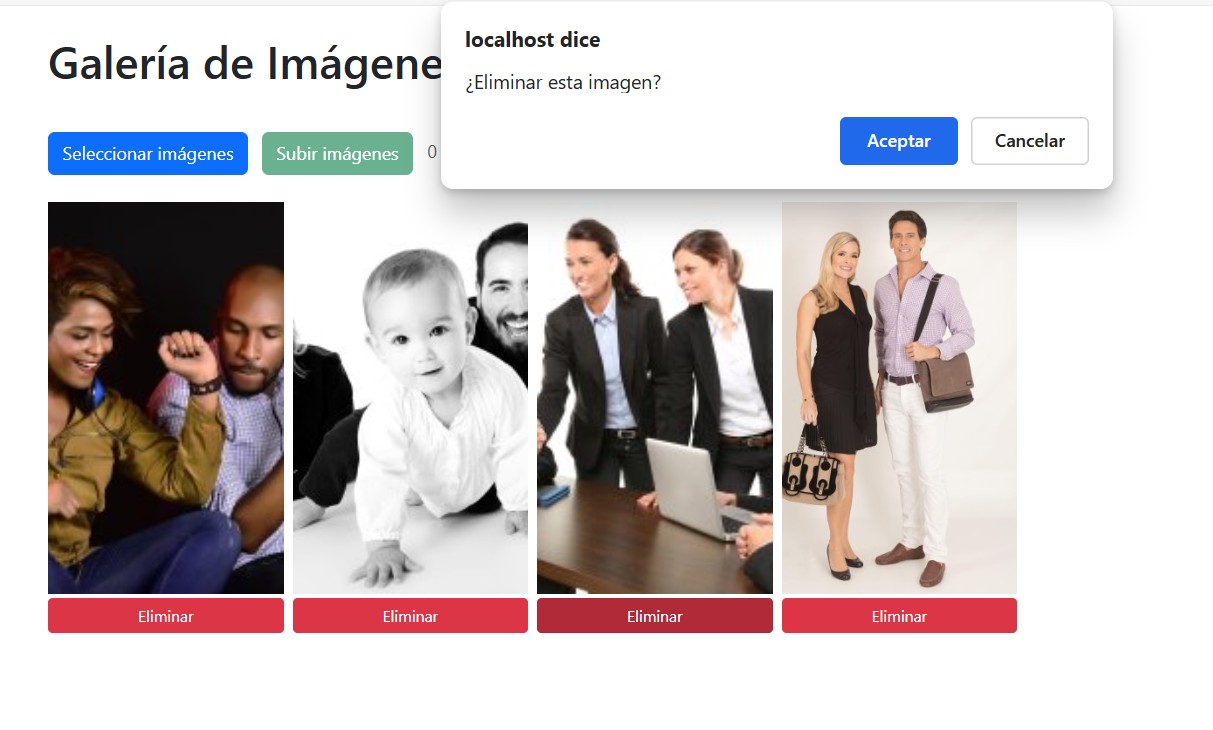Click Eliminar below the baby photo
The width and height of the screenshot is (1213, 730).
pyautogui.click(x=410, y=616)
